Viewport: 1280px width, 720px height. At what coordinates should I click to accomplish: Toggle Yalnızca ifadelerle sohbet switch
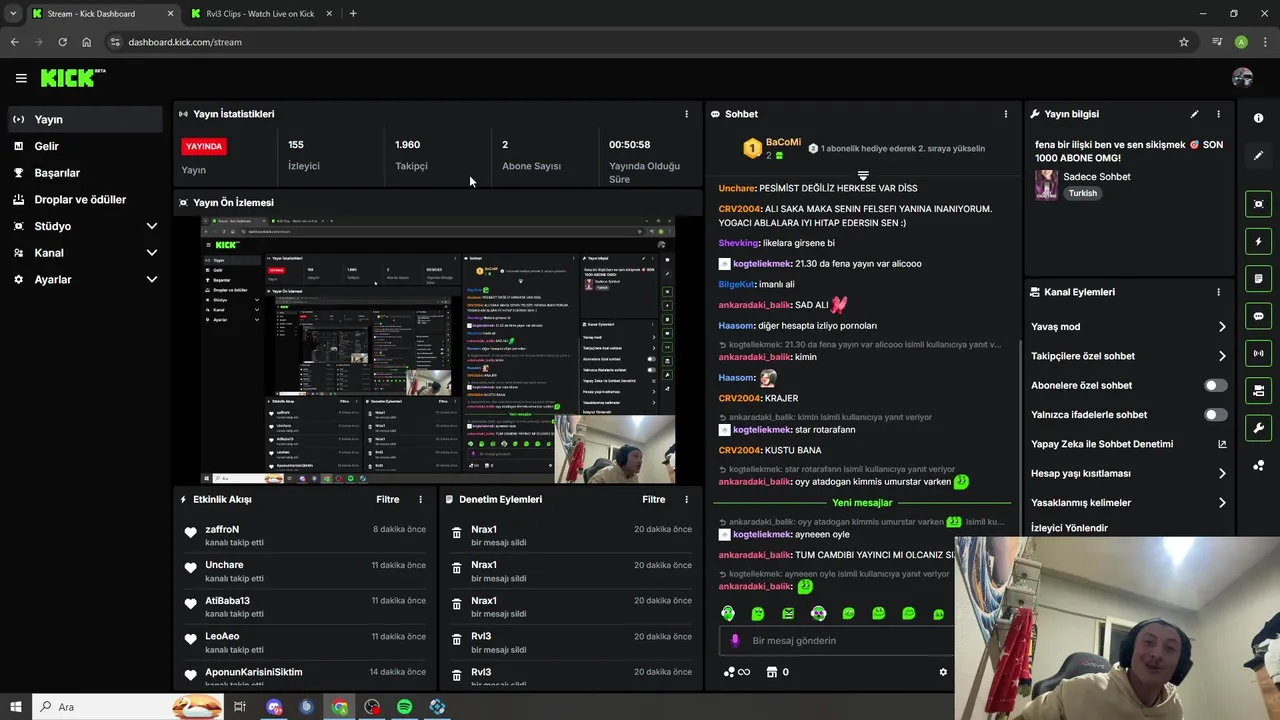(x=1216, y=414)
